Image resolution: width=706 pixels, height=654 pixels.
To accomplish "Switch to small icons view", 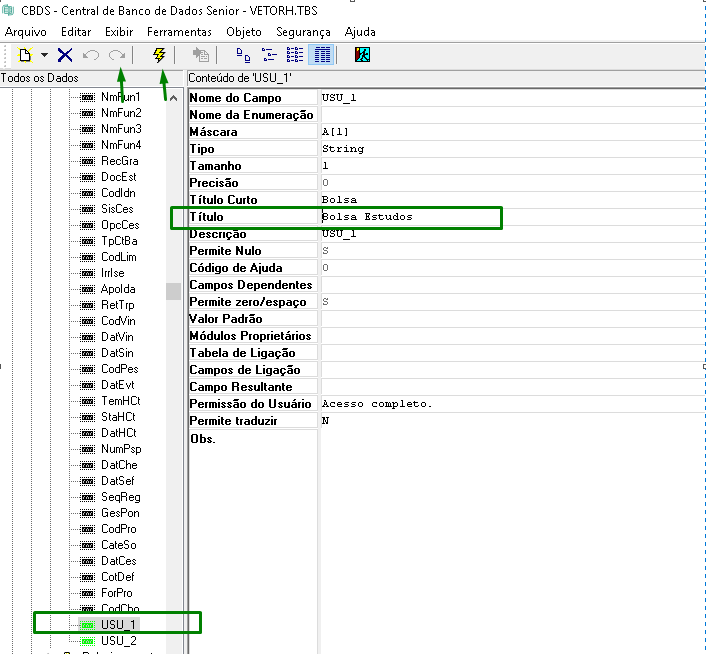I will [269, 56].
